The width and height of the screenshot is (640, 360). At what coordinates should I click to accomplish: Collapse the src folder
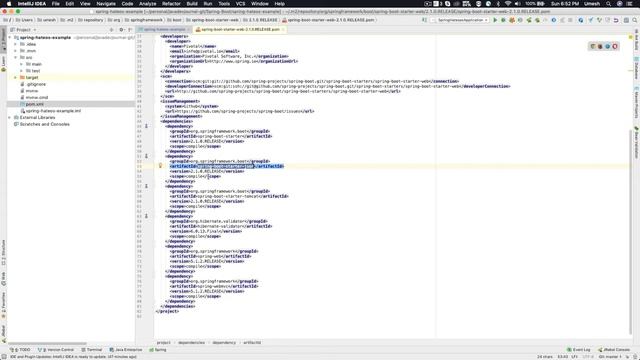[16, 58]
